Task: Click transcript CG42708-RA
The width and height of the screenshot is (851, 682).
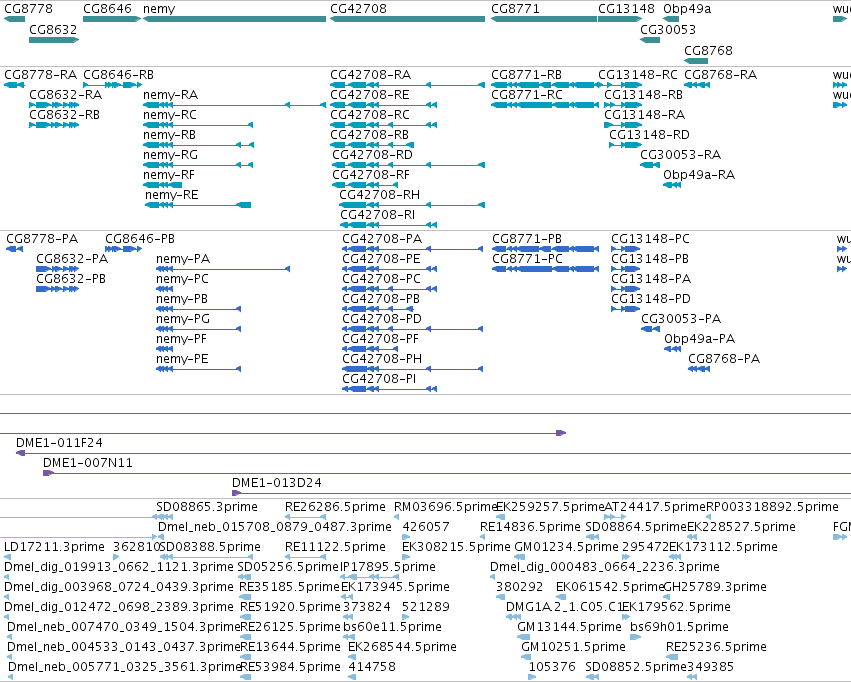Action: (x=371, y=74)
